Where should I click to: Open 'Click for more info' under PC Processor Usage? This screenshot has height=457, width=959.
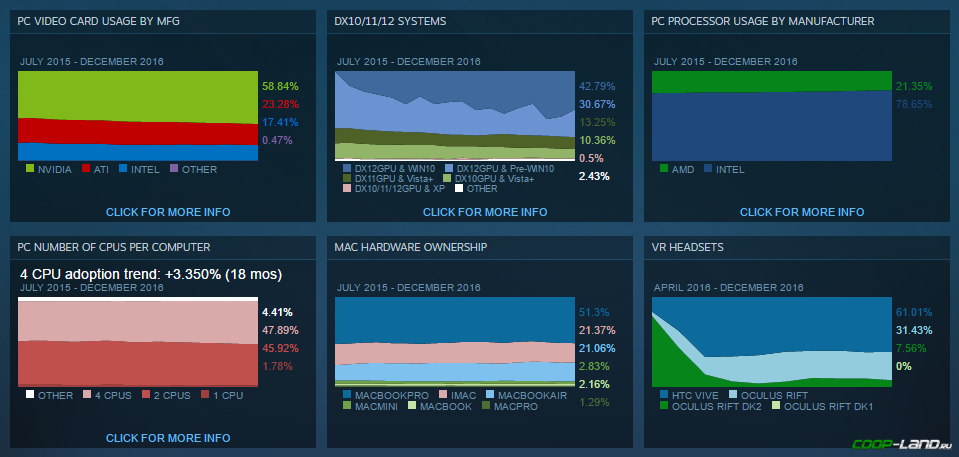(x=802, y=212)
